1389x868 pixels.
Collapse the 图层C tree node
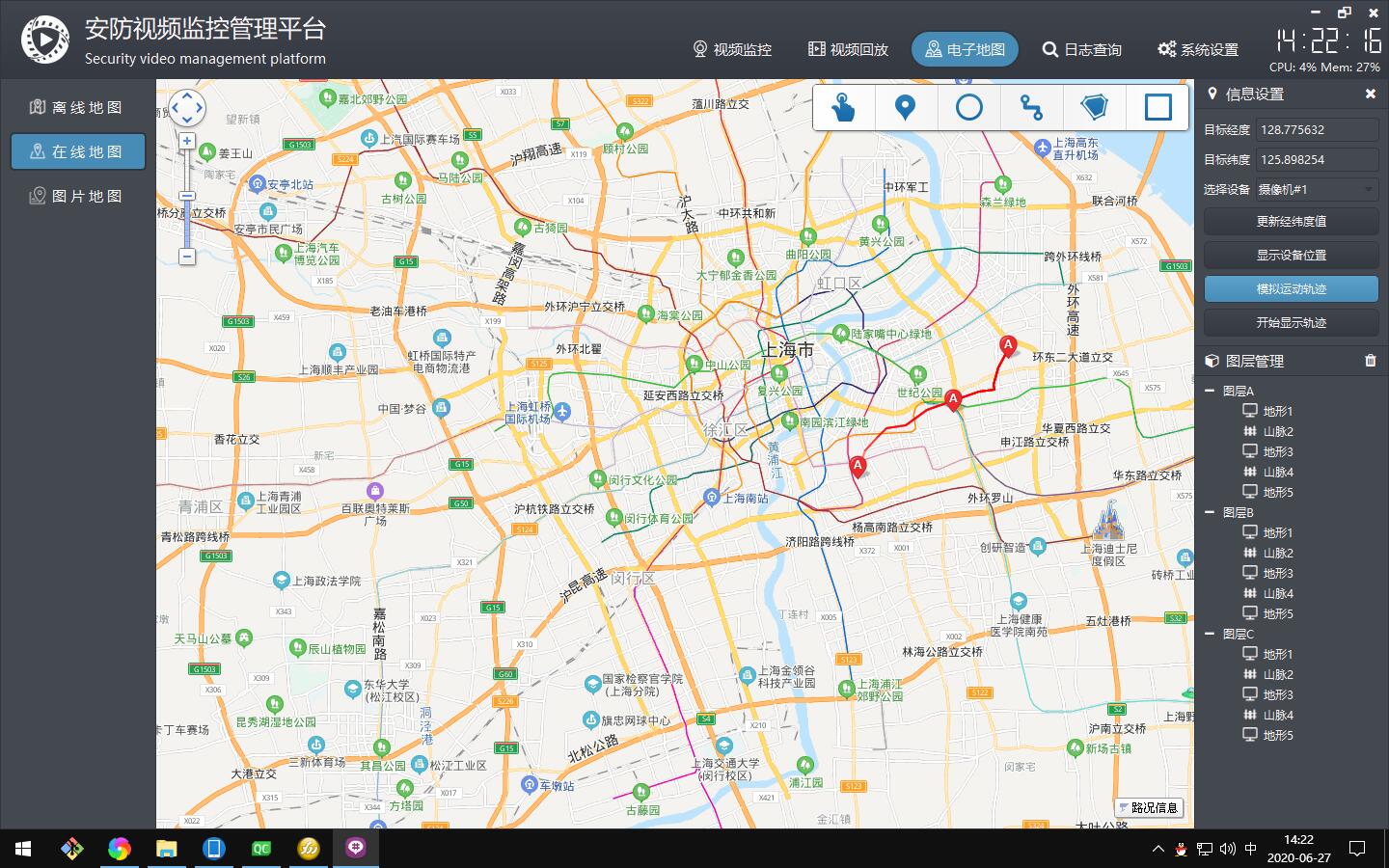tap(1210, 634)
